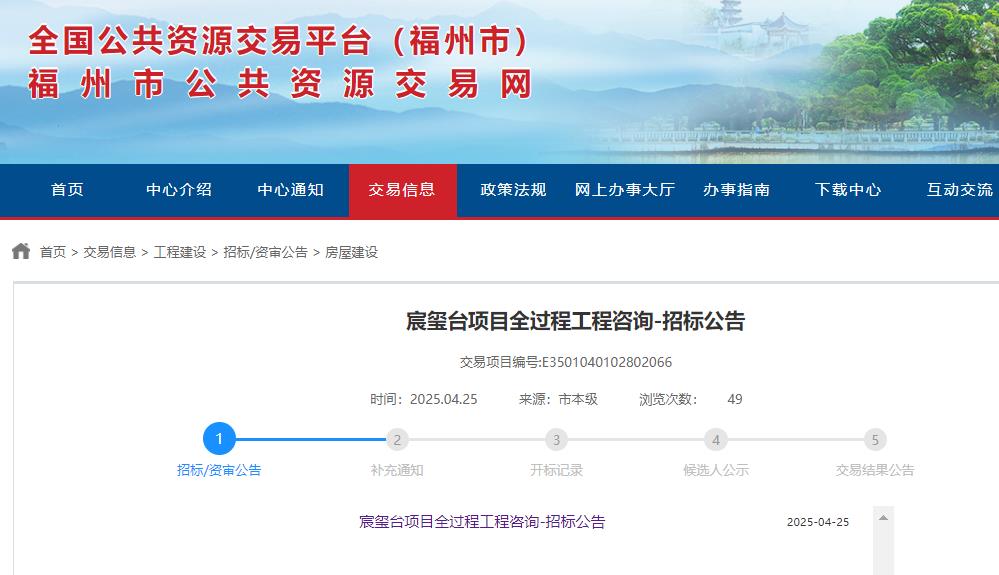Go to 交易信息 breadcrumb link
Image resolution: width=999 pixels, height=575 pixels.
pyautogui.click(x=110, y=252)
